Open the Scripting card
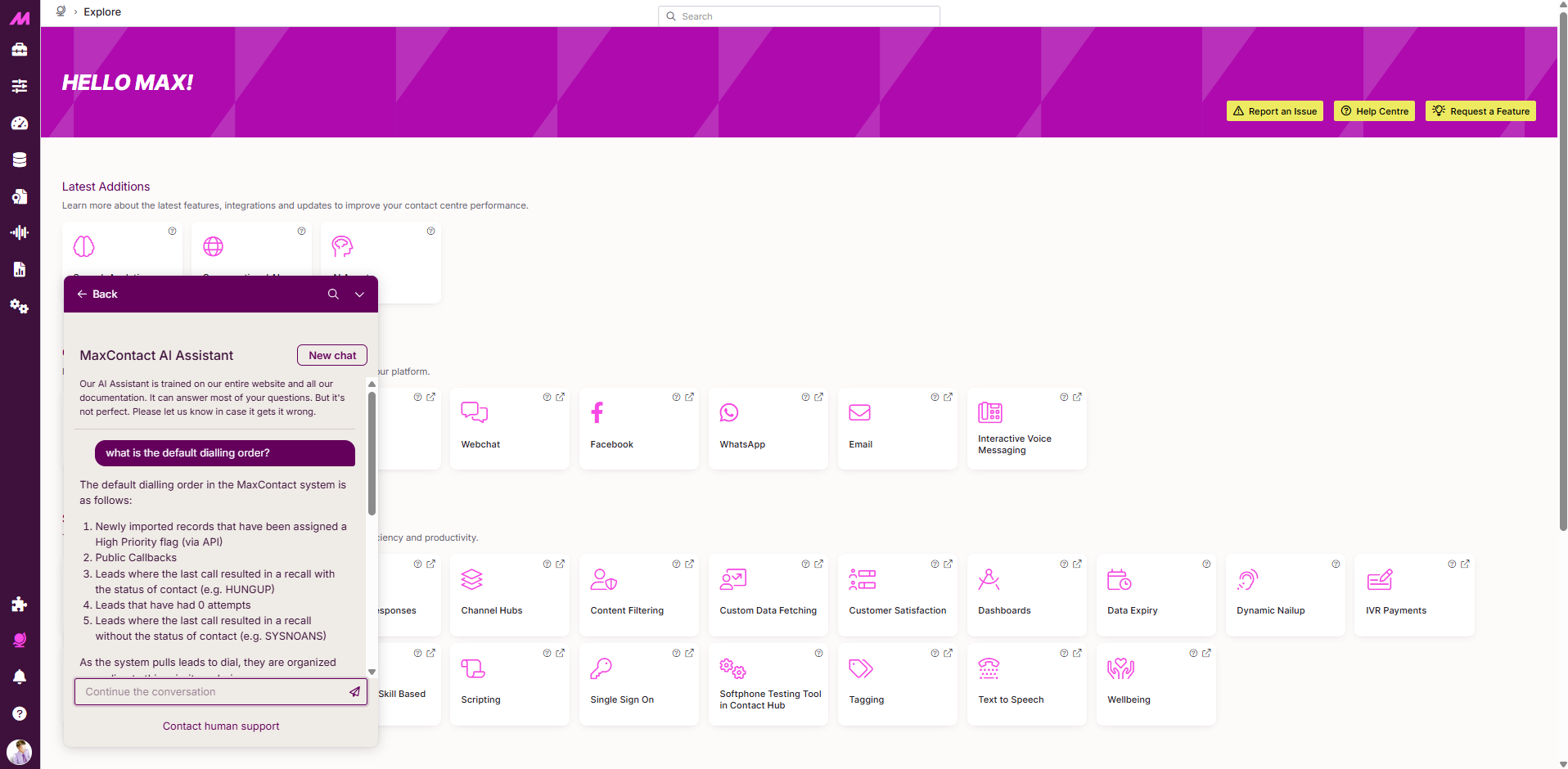 click(510, 684)
